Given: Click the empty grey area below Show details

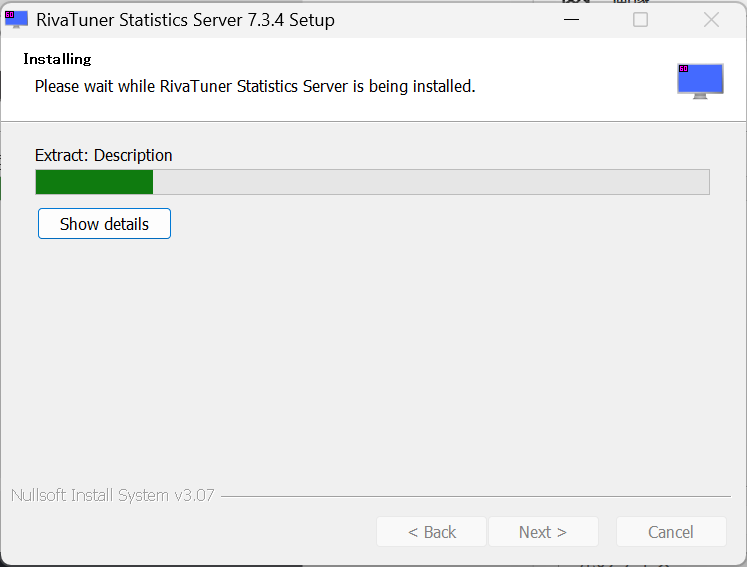Looking at the screenshot, I should pos(370,360).
